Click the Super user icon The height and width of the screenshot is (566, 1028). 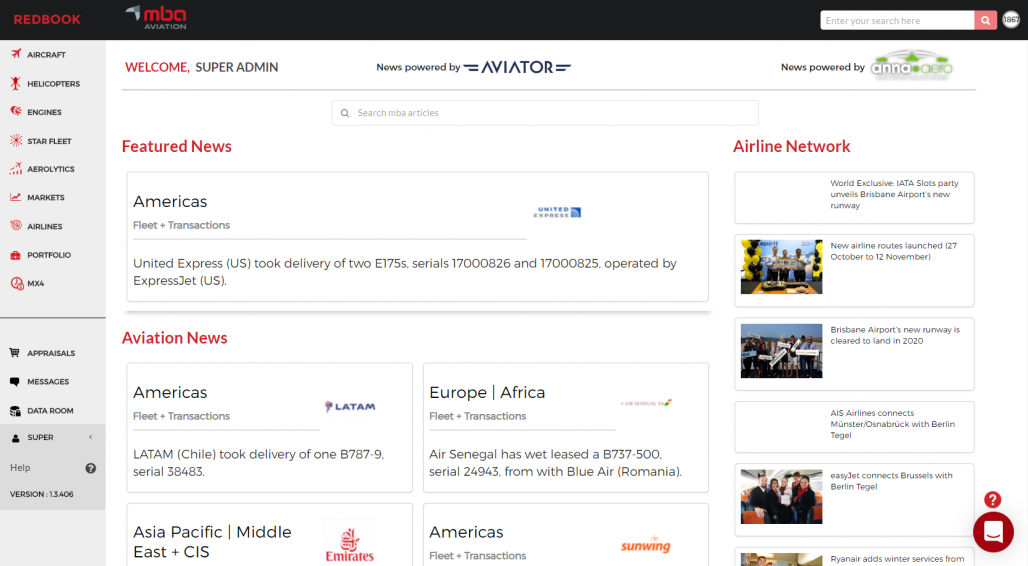click(x=15, y=437)
